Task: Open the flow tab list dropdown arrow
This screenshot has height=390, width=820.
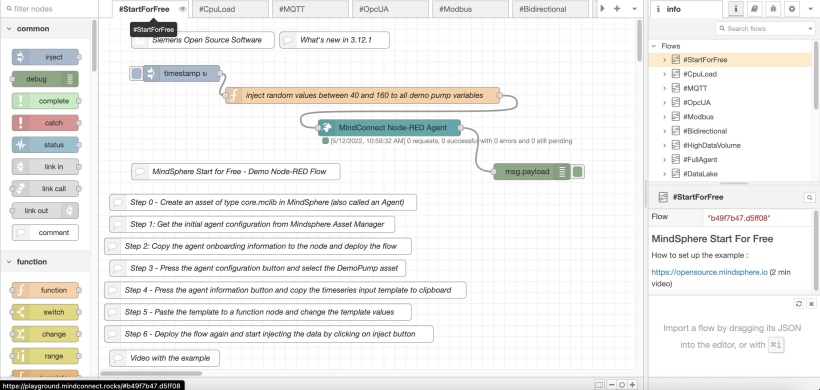Action: [634, 9]
